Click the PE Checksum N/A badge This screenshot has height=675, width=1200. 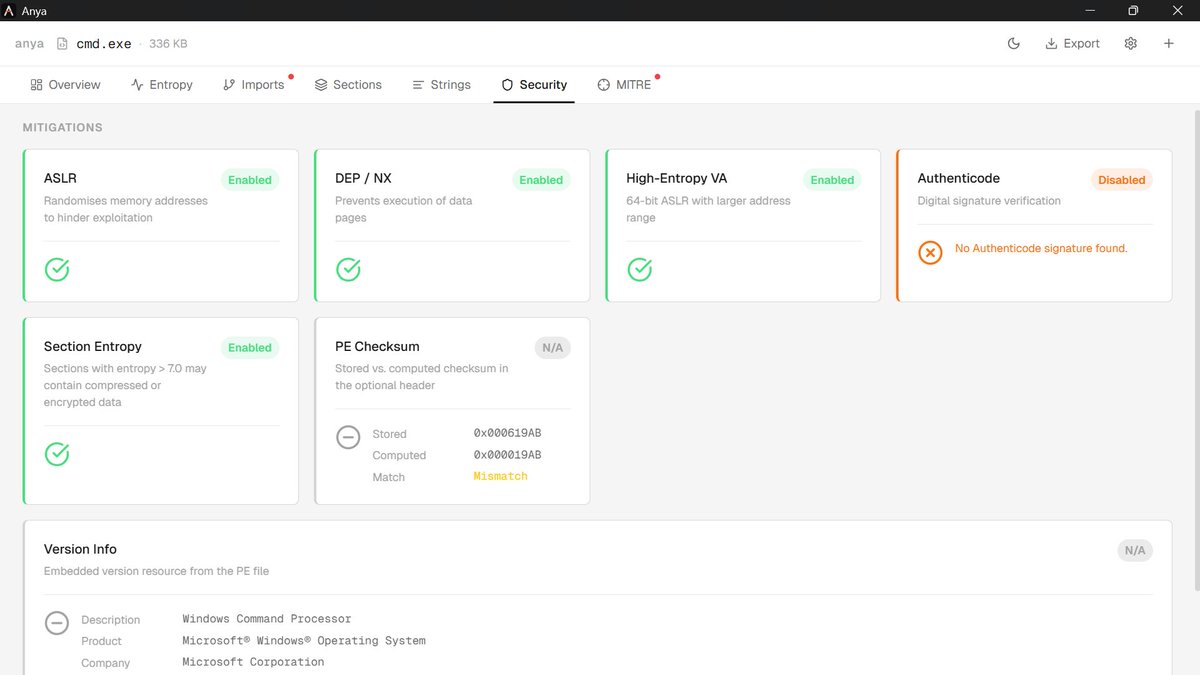(552, 348)
